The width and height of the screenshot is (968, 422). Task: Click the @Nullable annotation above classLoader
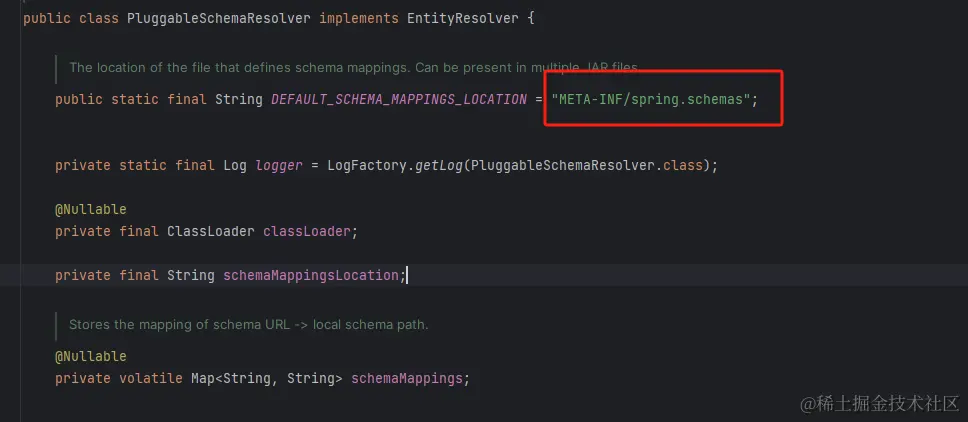(91, 210)
